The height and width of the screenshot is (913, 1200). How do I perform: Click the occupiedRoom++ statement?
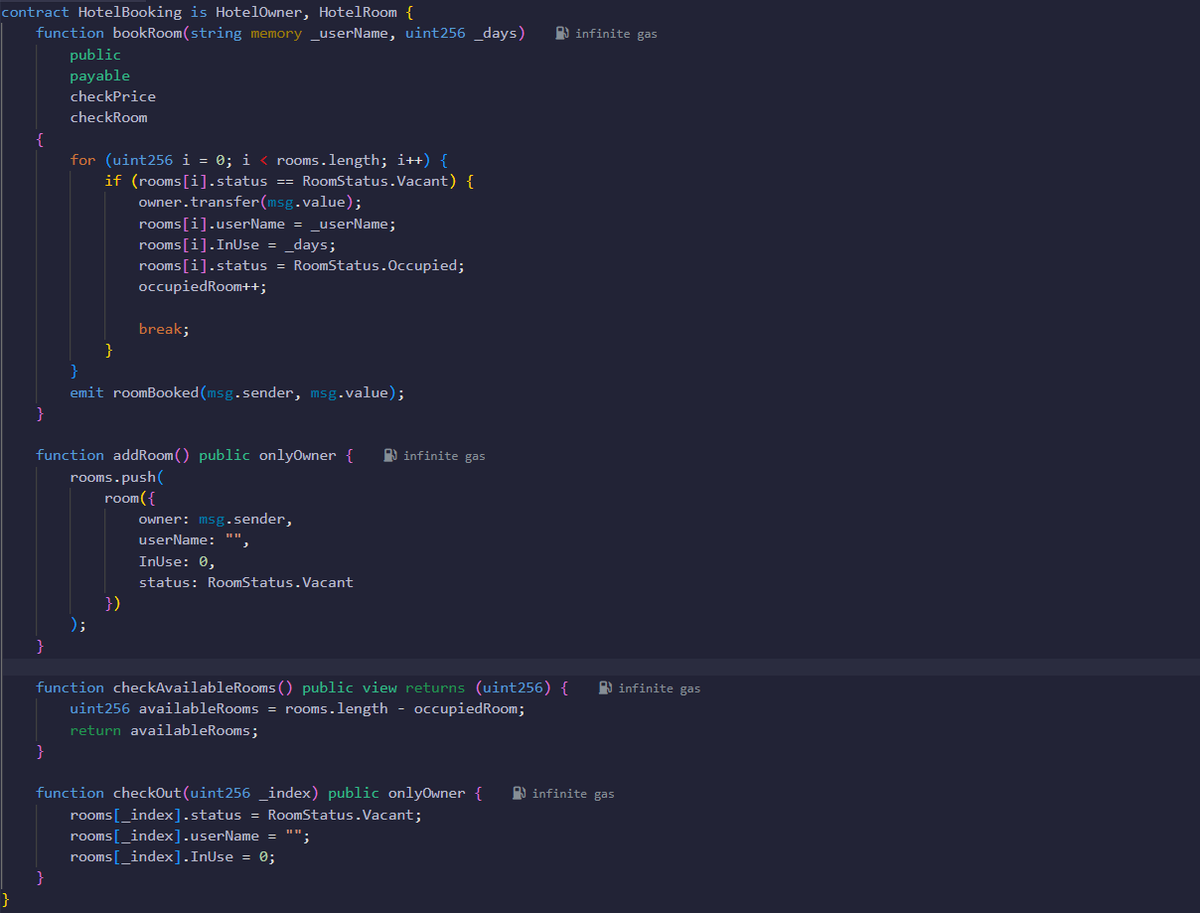(x=203, y=287)
